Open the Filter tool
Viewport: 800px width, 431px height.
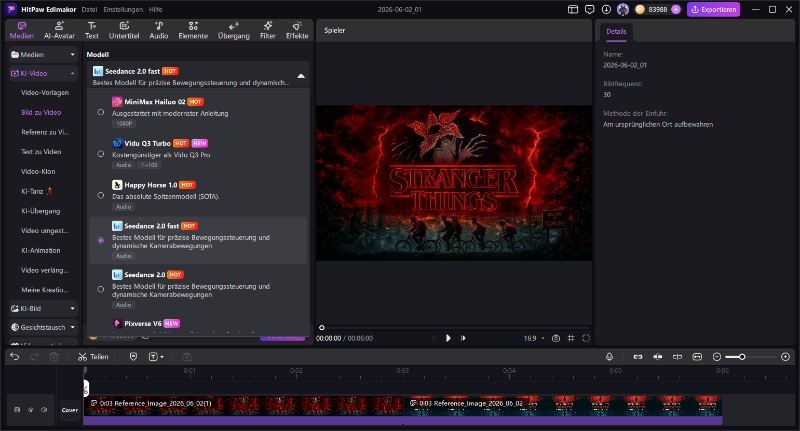[268, 31]
